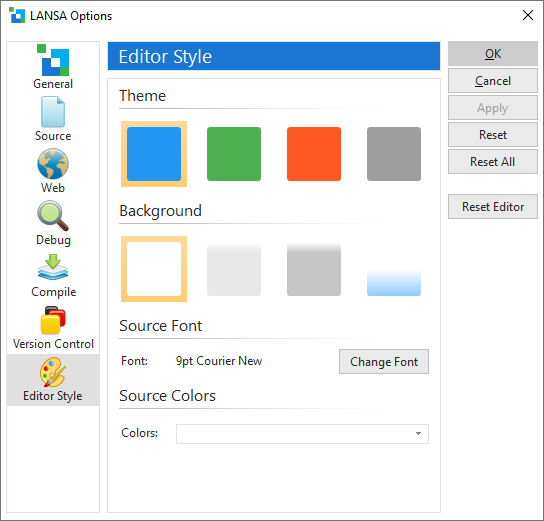This screenshot has width=544, height=521.
Task: Confirm the dialog with OK
Action: click(x=493, y=53)
